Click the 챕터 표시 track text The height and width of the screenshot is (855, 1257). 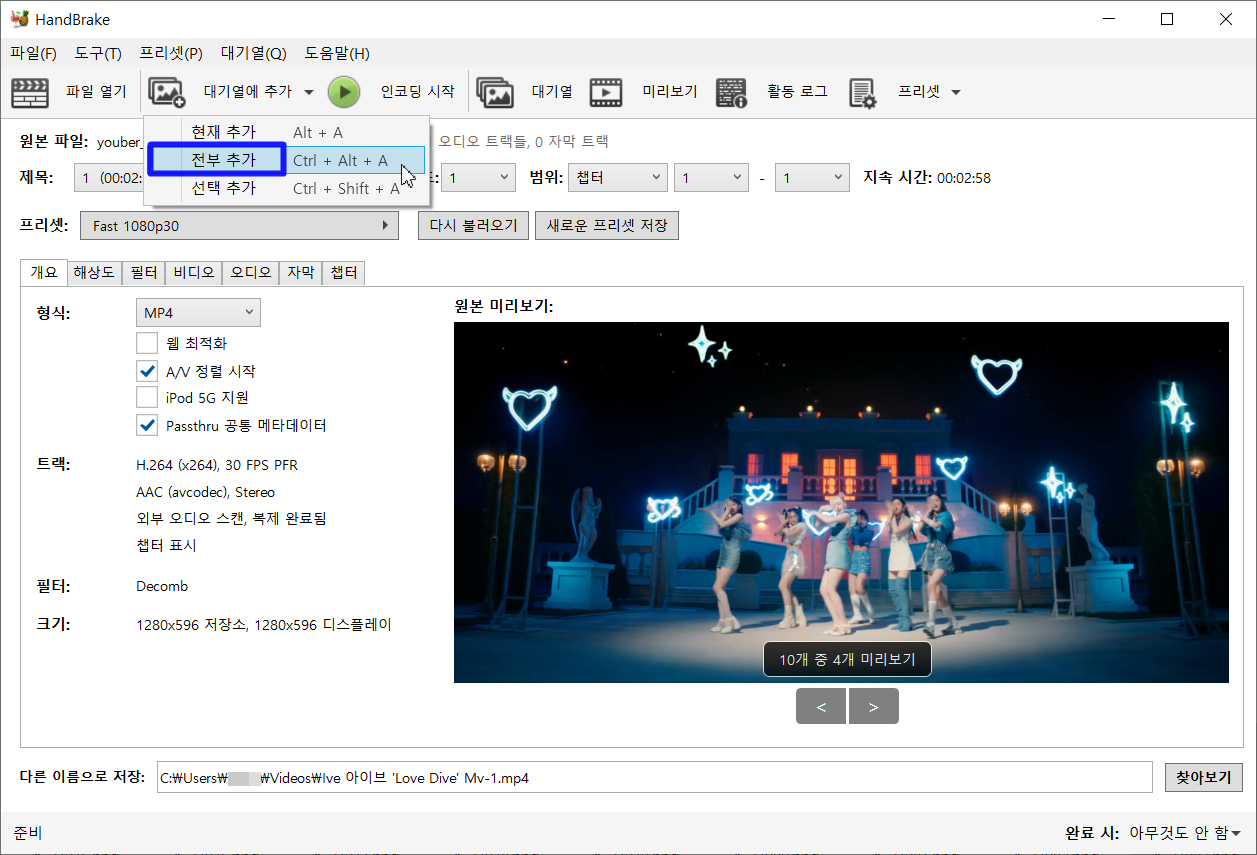pos(166,545)
